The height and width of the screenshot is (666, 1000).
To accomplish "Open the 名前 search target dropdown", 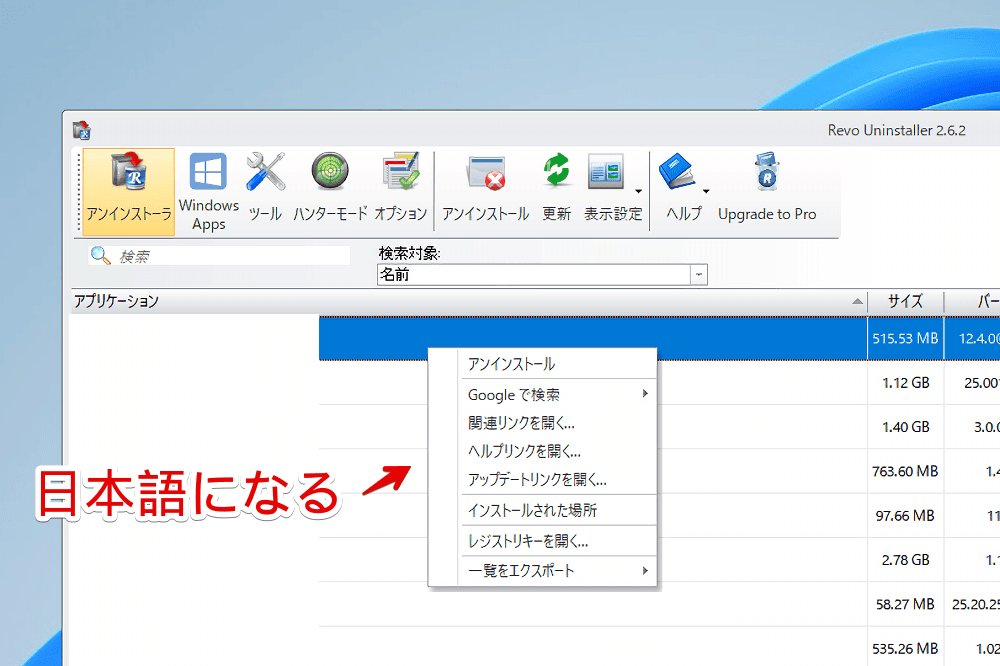I will point(697,274).
